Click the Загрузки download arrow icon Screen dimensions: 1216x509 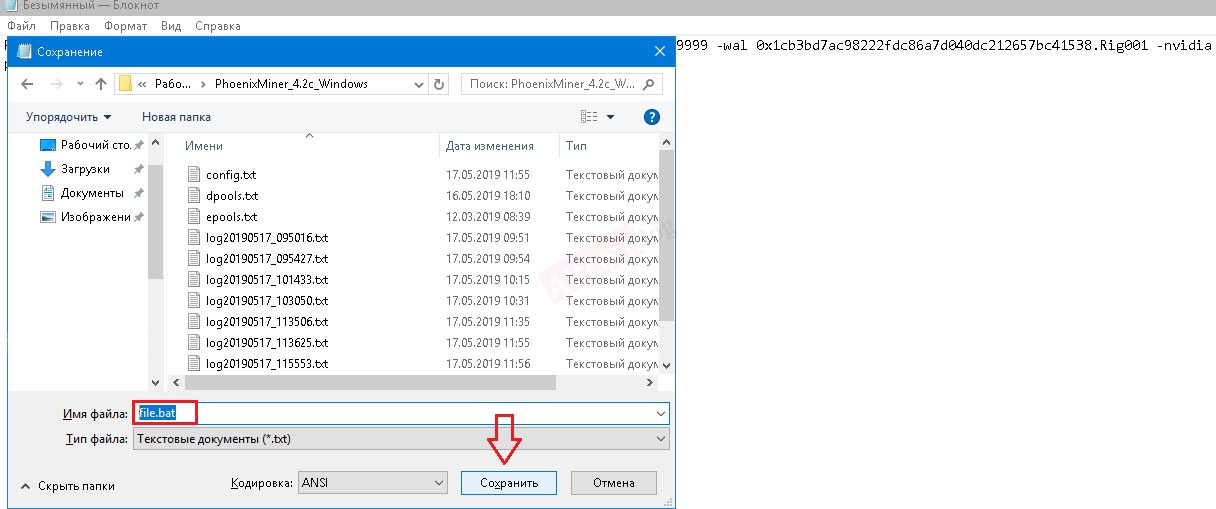[x=47, y=169]
